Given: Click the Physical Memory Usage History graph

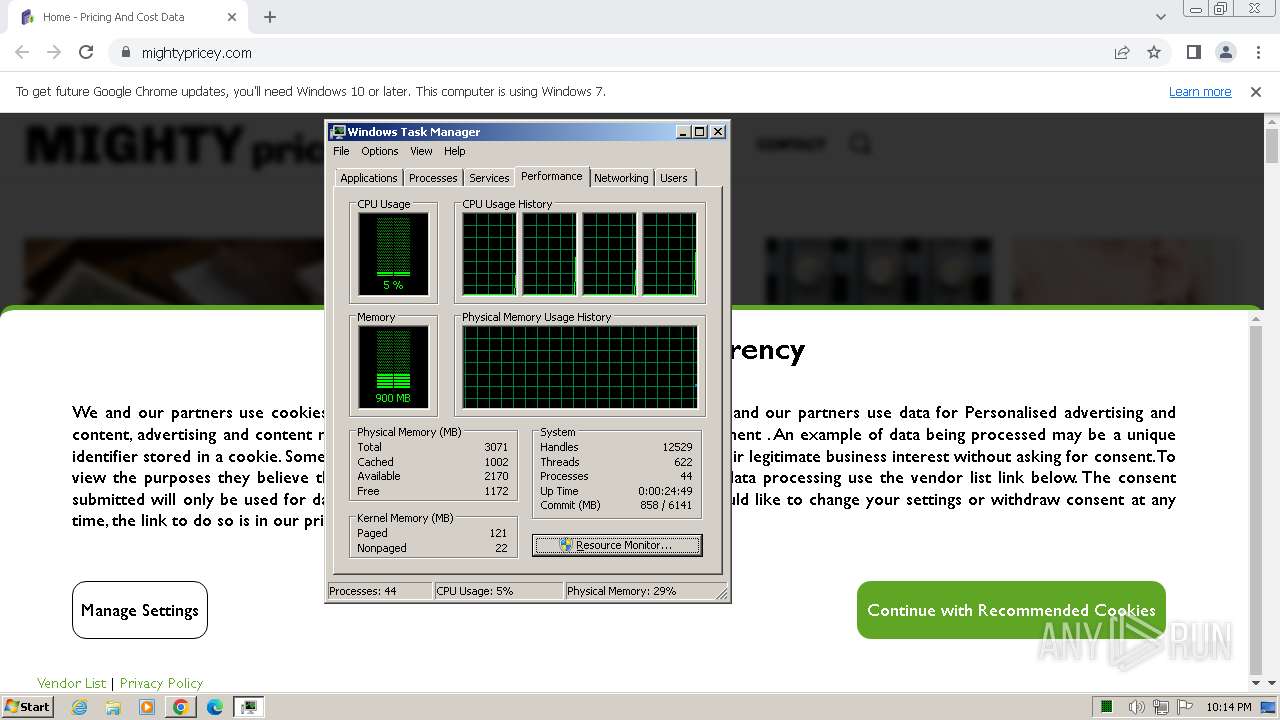Looking at the screenshot, I should point(580,367).
